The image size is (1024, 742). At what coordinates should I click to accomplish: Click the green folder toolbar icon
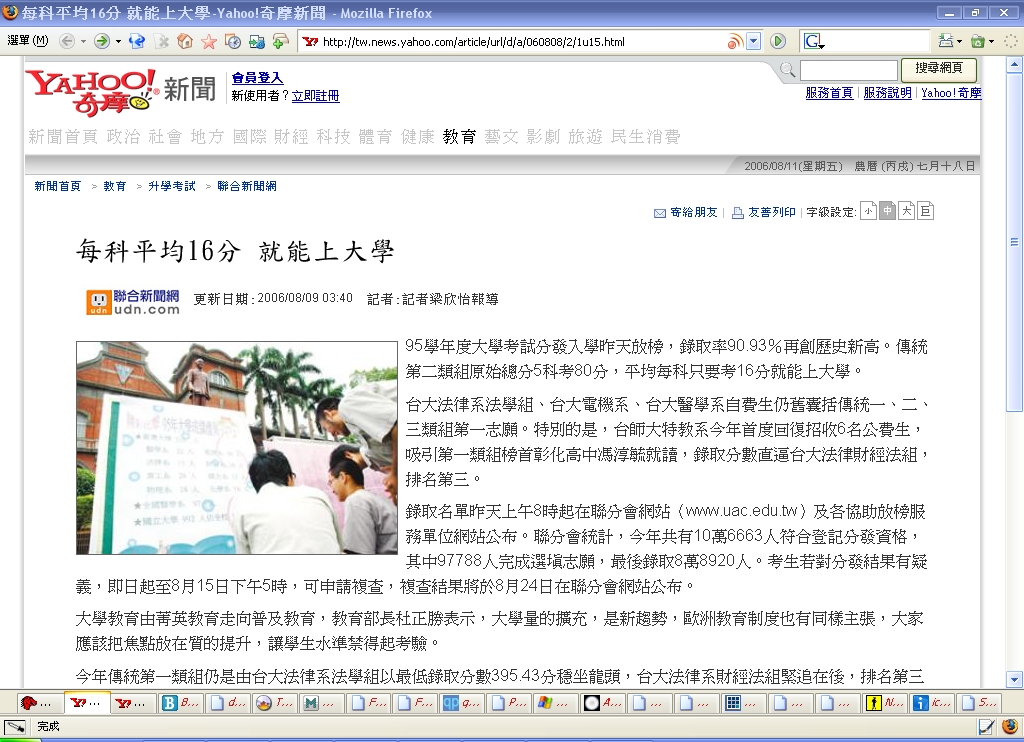pos(978,41)
